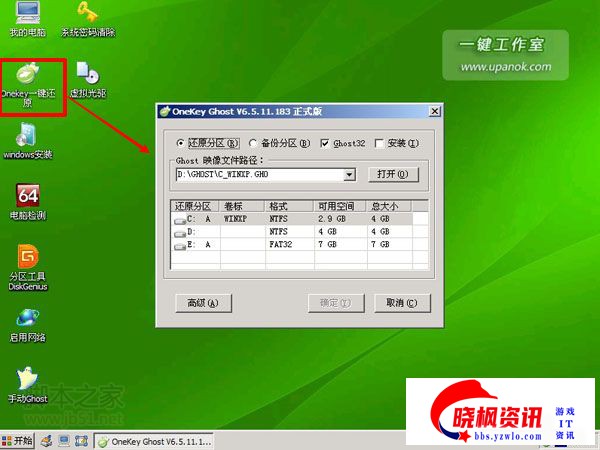Click the 高级 advanced button

pos(203,302)
